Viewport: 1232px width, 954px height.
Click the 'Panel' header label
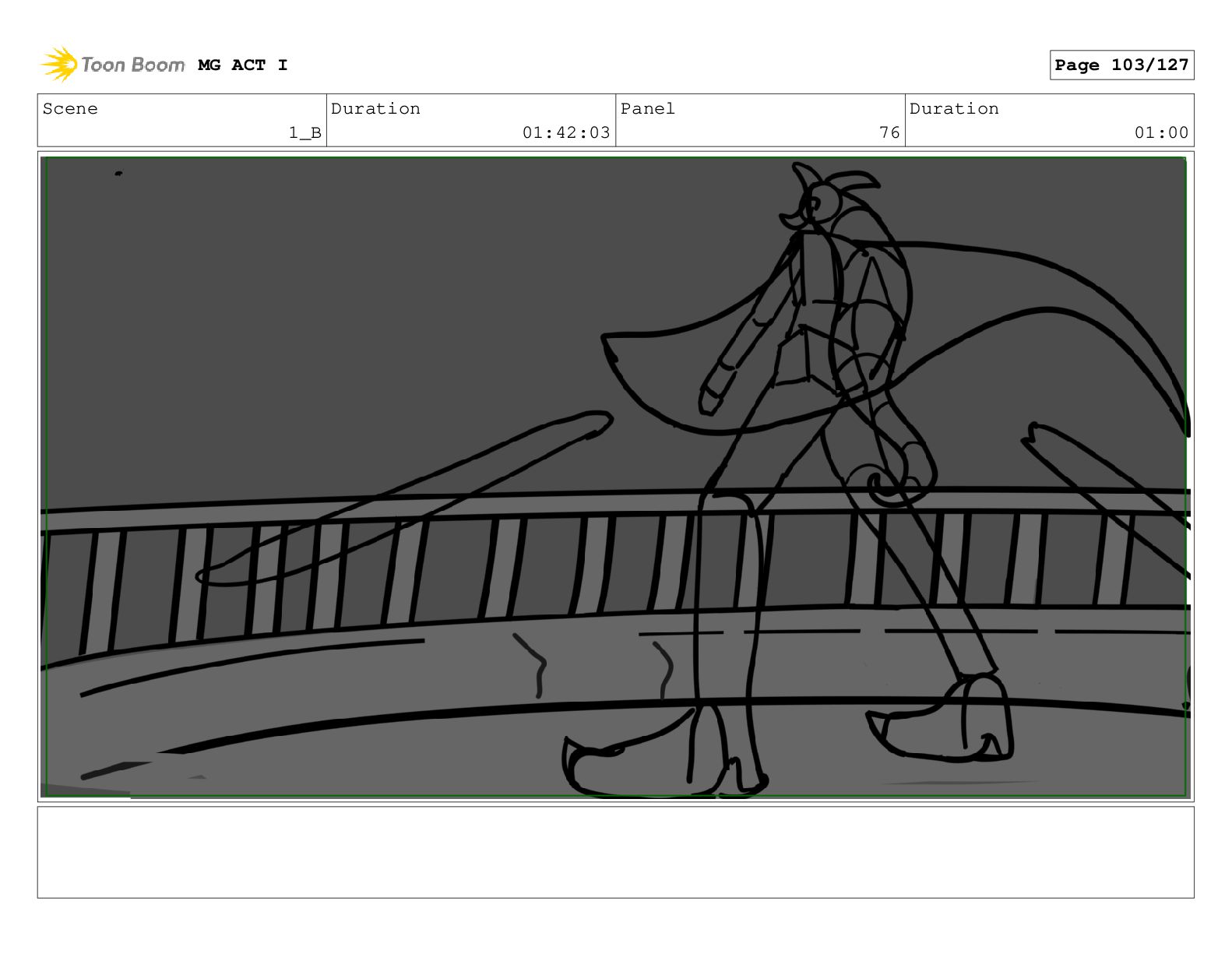pos(648,108)
